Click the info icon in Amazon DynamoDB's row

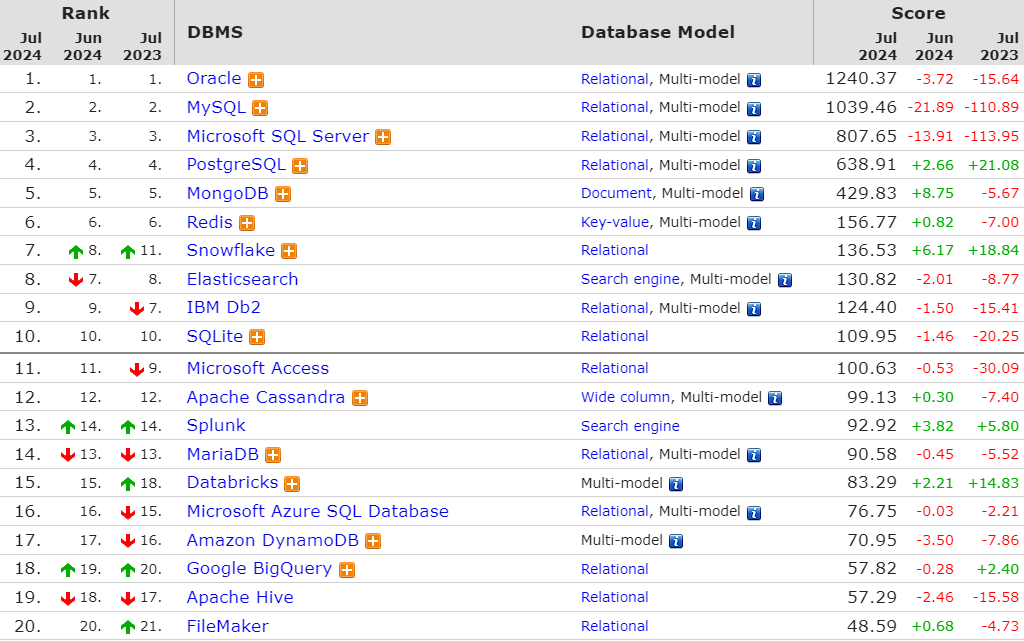coord(676,541)
